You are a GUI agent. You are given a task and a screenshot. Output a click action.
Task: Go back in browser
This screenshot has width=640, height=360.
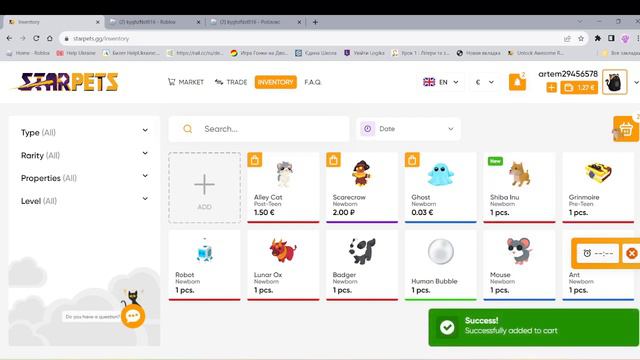pos(9,38)
